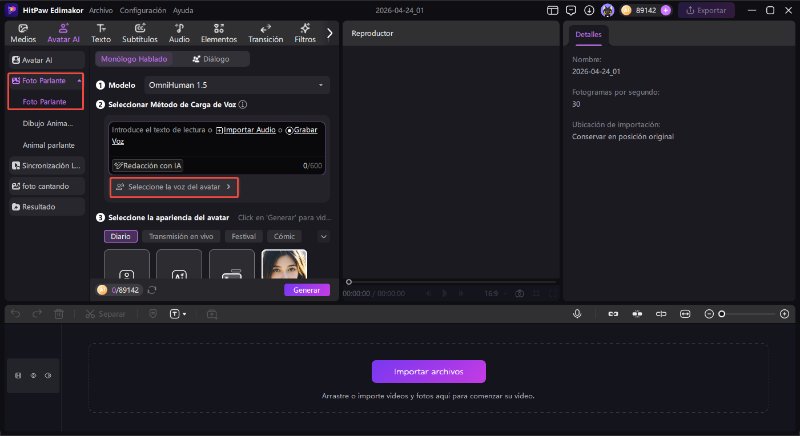Click the delete trash icon

click(x=59, y=314)
